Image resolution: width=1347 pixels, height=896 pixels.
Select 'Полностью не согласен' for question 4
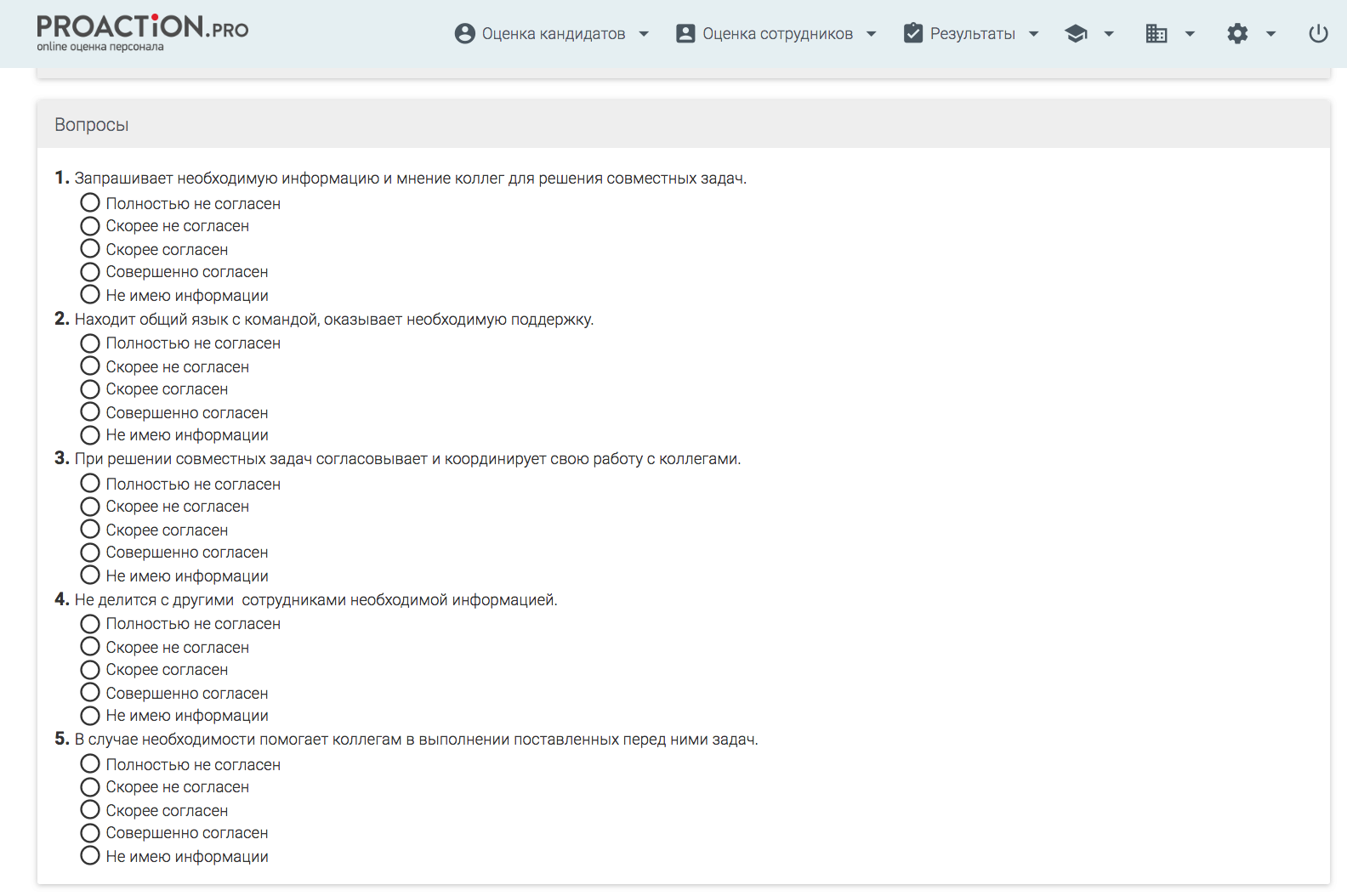pos(90,624)
